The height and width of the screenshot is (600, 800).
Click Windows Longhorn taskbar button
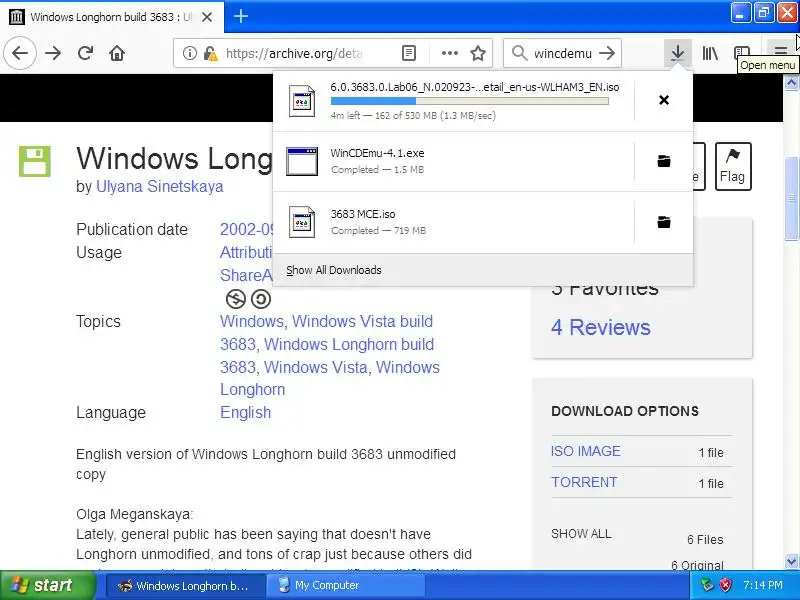coord(186,585)
